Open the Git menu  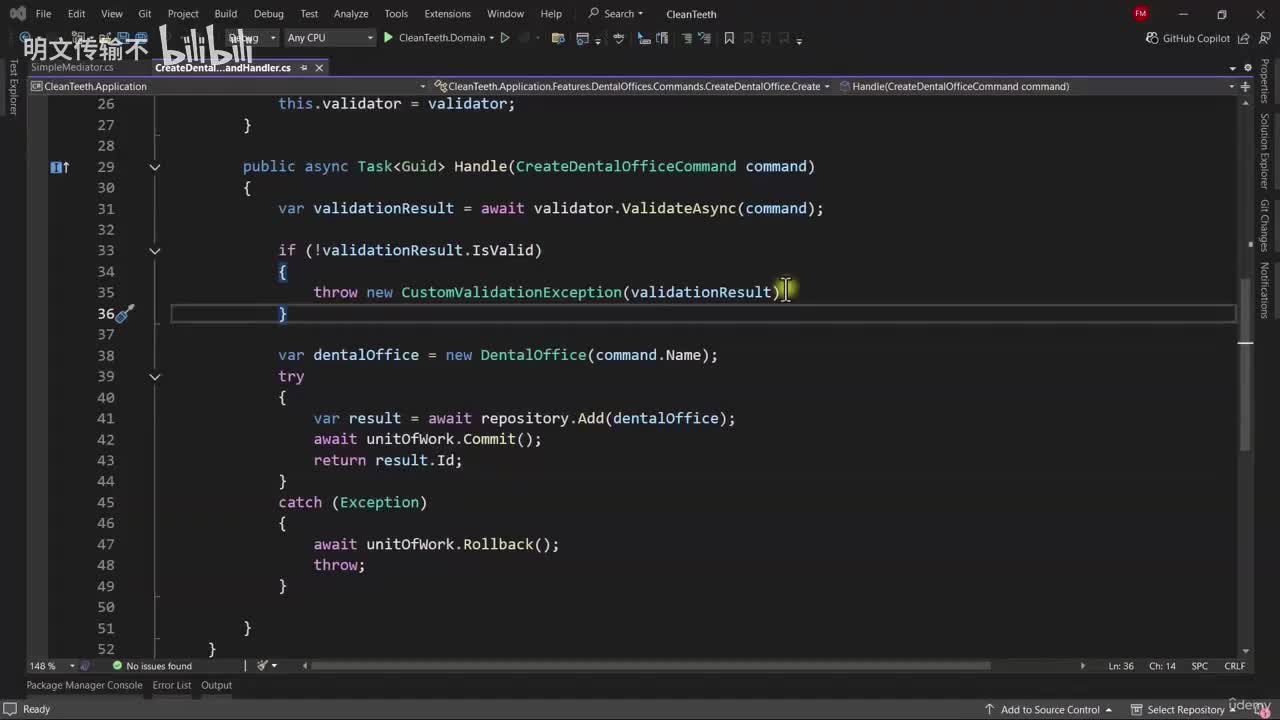145,14
